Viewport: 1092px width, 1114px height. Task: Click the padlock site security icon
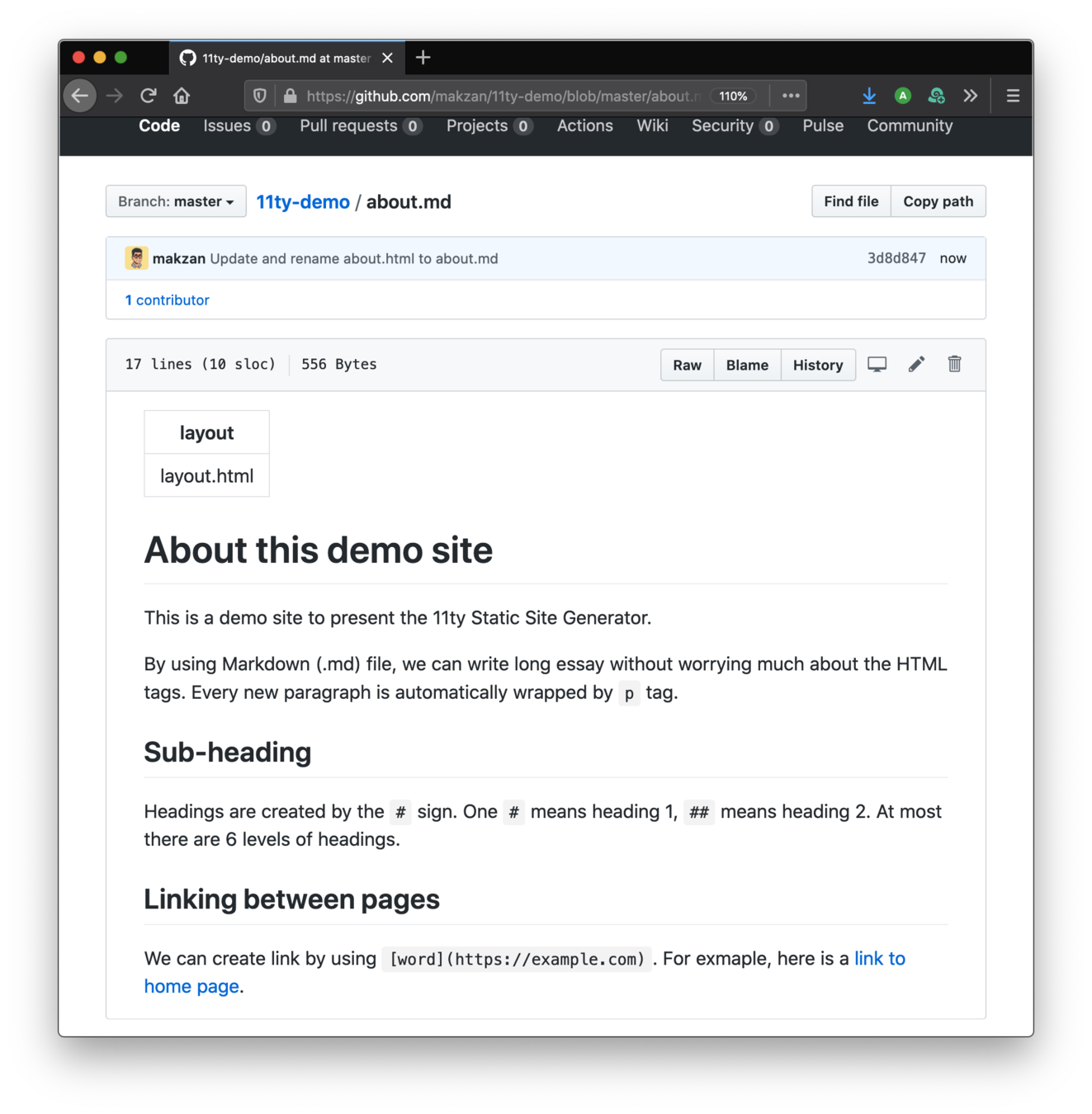pos(290,96)
